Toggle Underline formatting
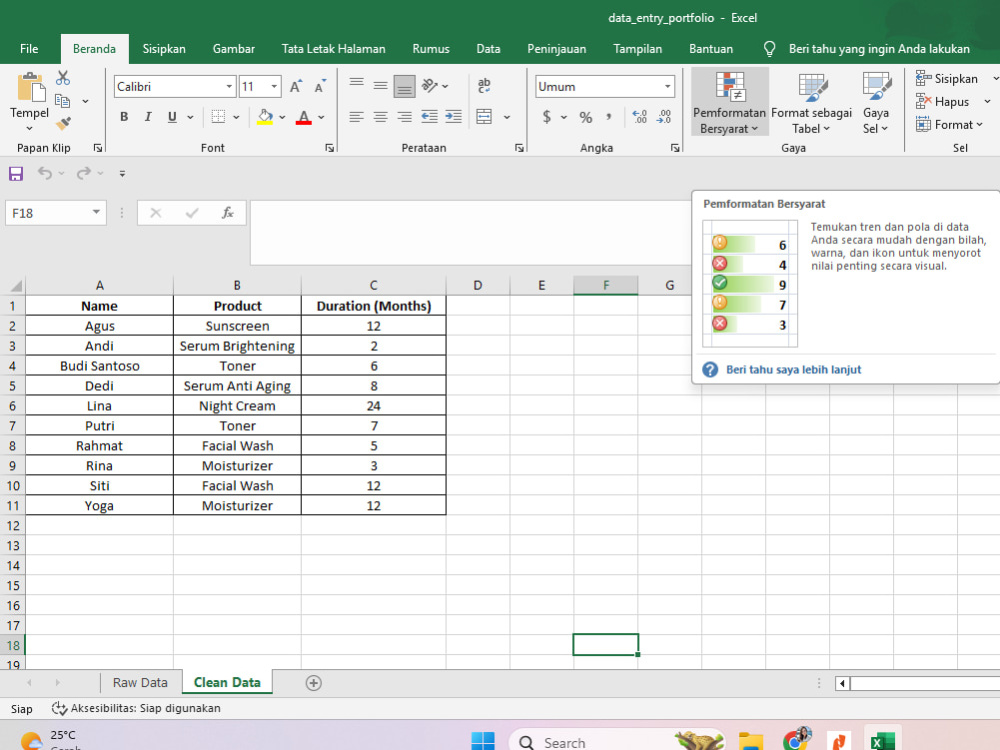This screenshot has height=750, width=1000. [x=172, y=117]
